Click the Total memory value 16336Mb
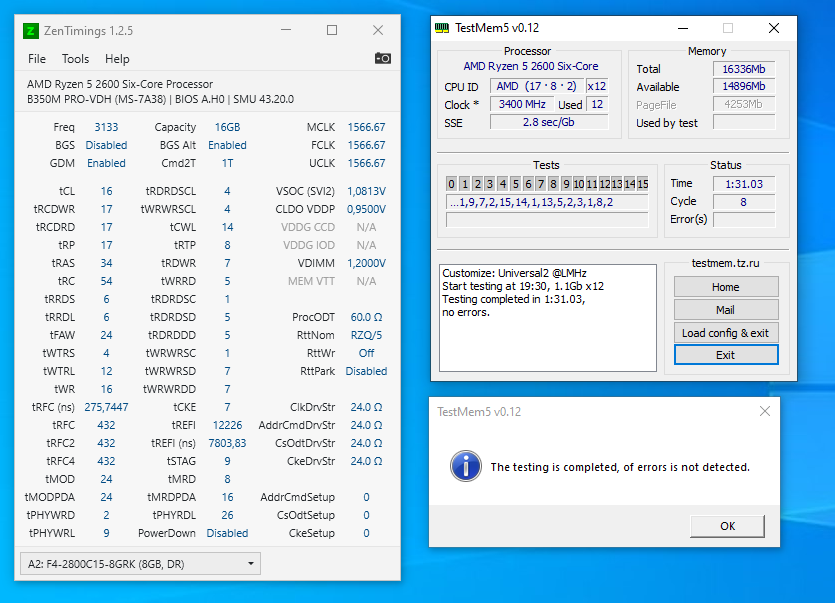The image size is (835, 603). tap(744, 69)
